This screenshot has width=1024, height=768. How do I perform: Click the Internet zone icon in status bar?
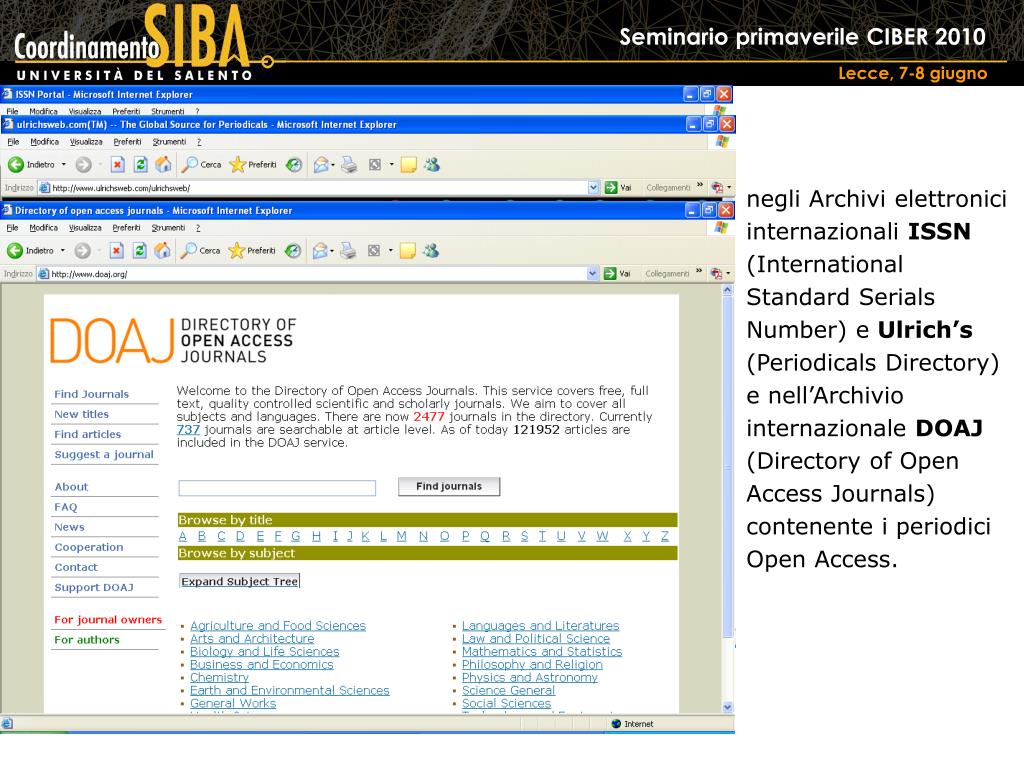(x=616, y=724)
